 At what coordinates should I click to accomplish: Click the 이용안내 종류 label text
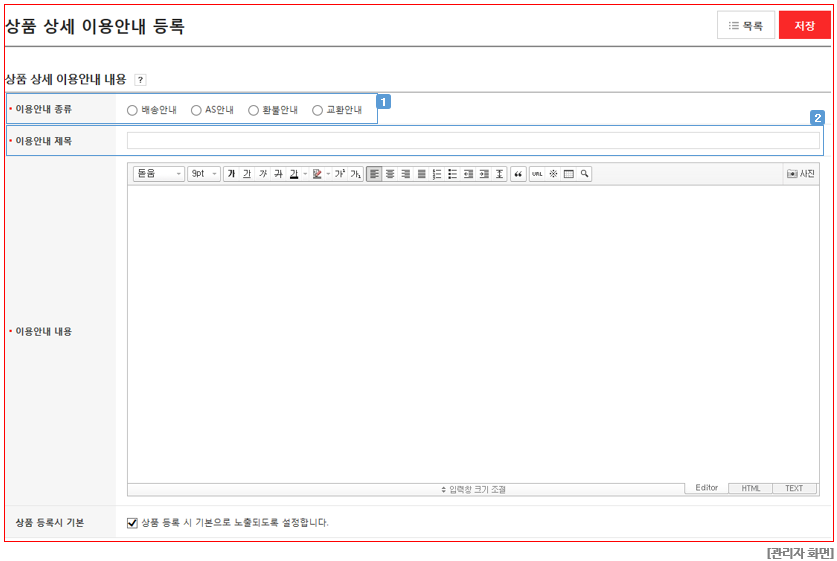(43, 109)
